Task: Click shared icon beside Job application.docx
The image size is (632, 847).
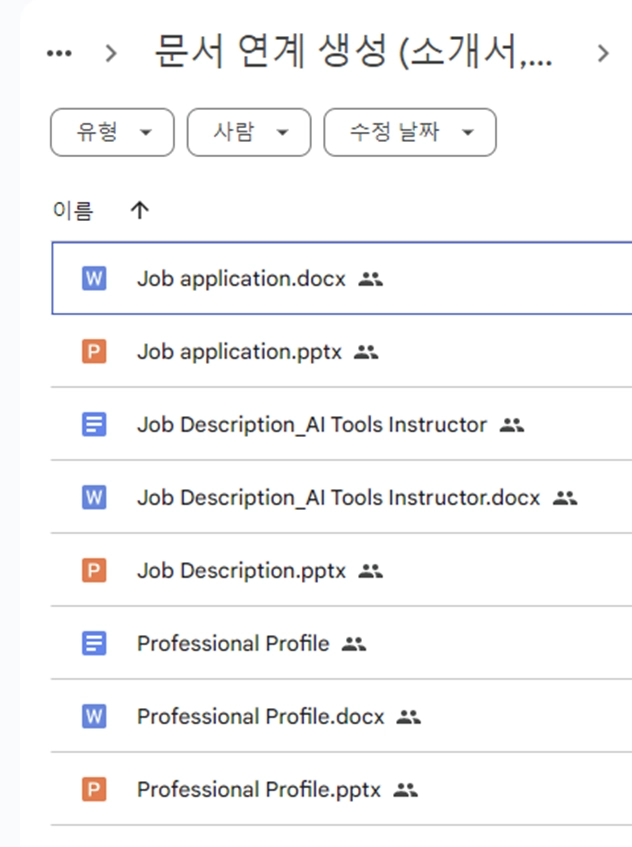Action: click(371, 280)
